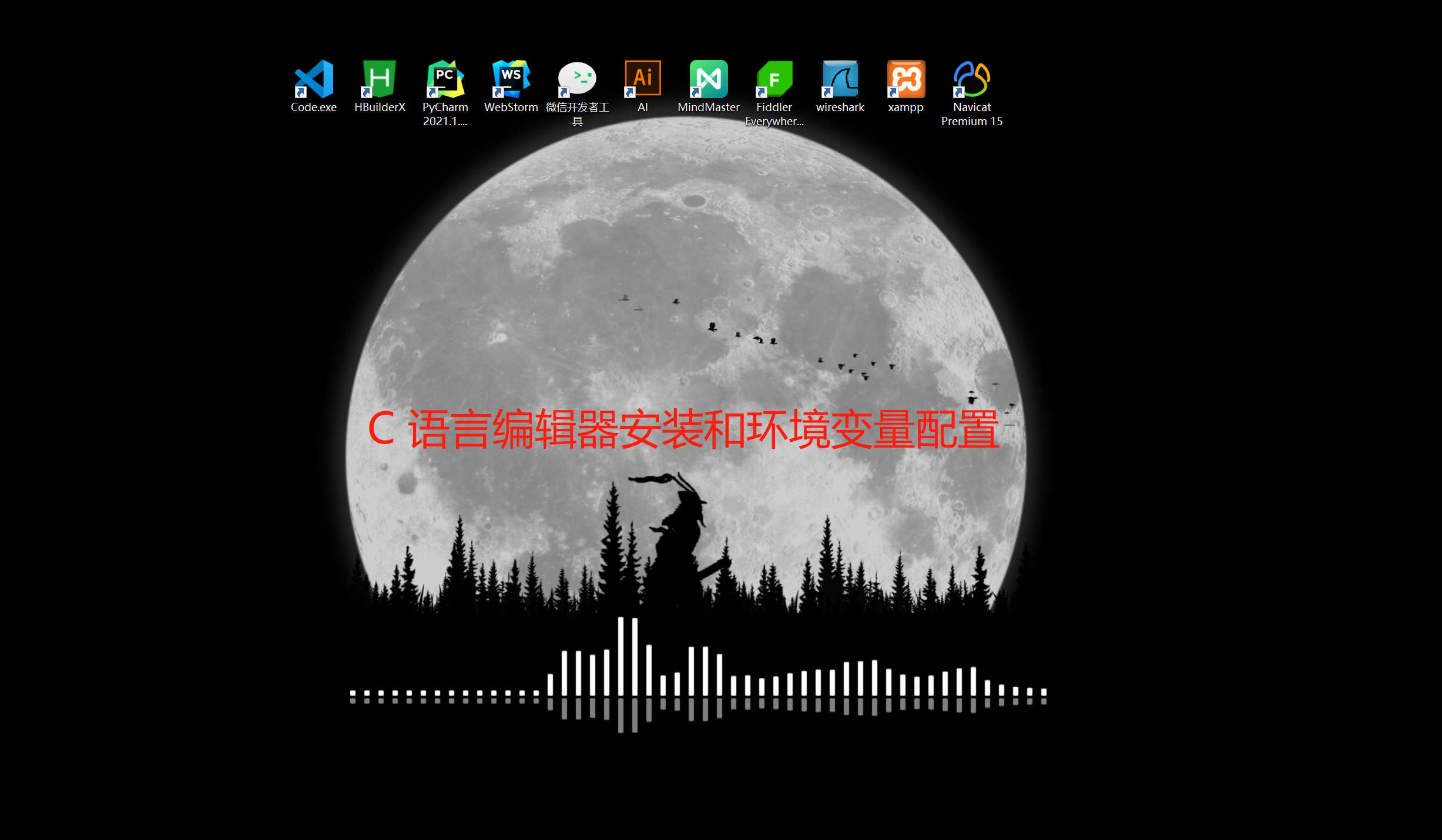This screenshot has width=1442, height=840.
Task: Select the 微信开发者工具 shortcut icon
Action: 577,79
